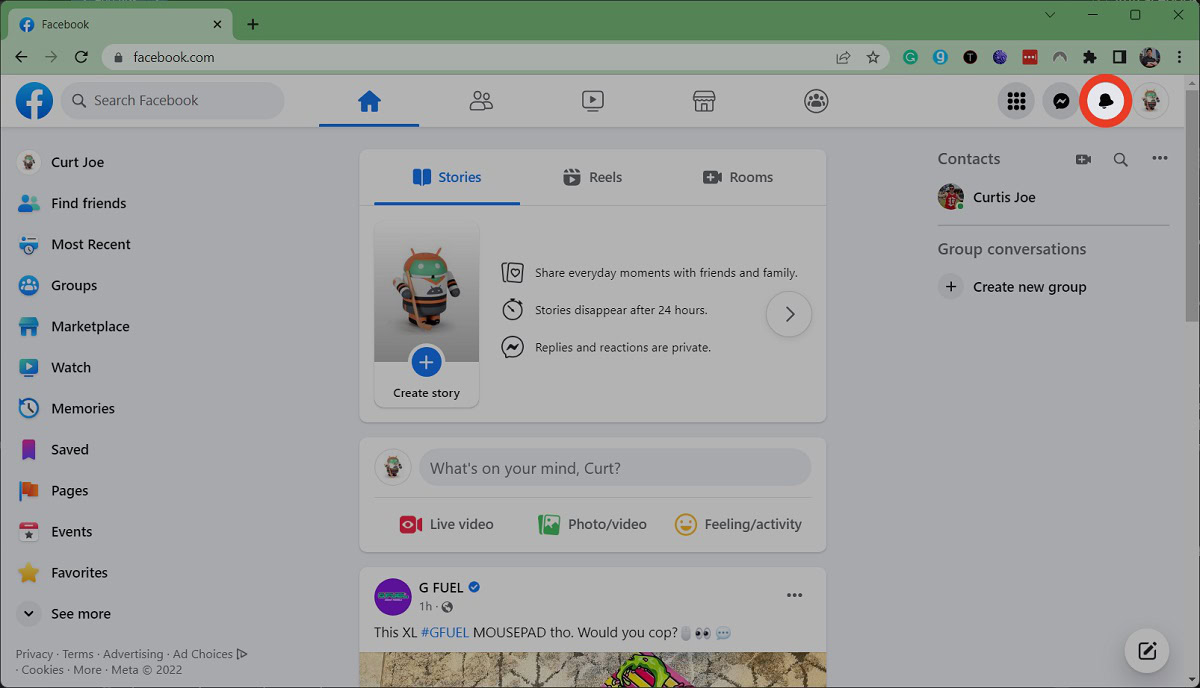Open G FUEL post options menu

(x=794, y=596)
